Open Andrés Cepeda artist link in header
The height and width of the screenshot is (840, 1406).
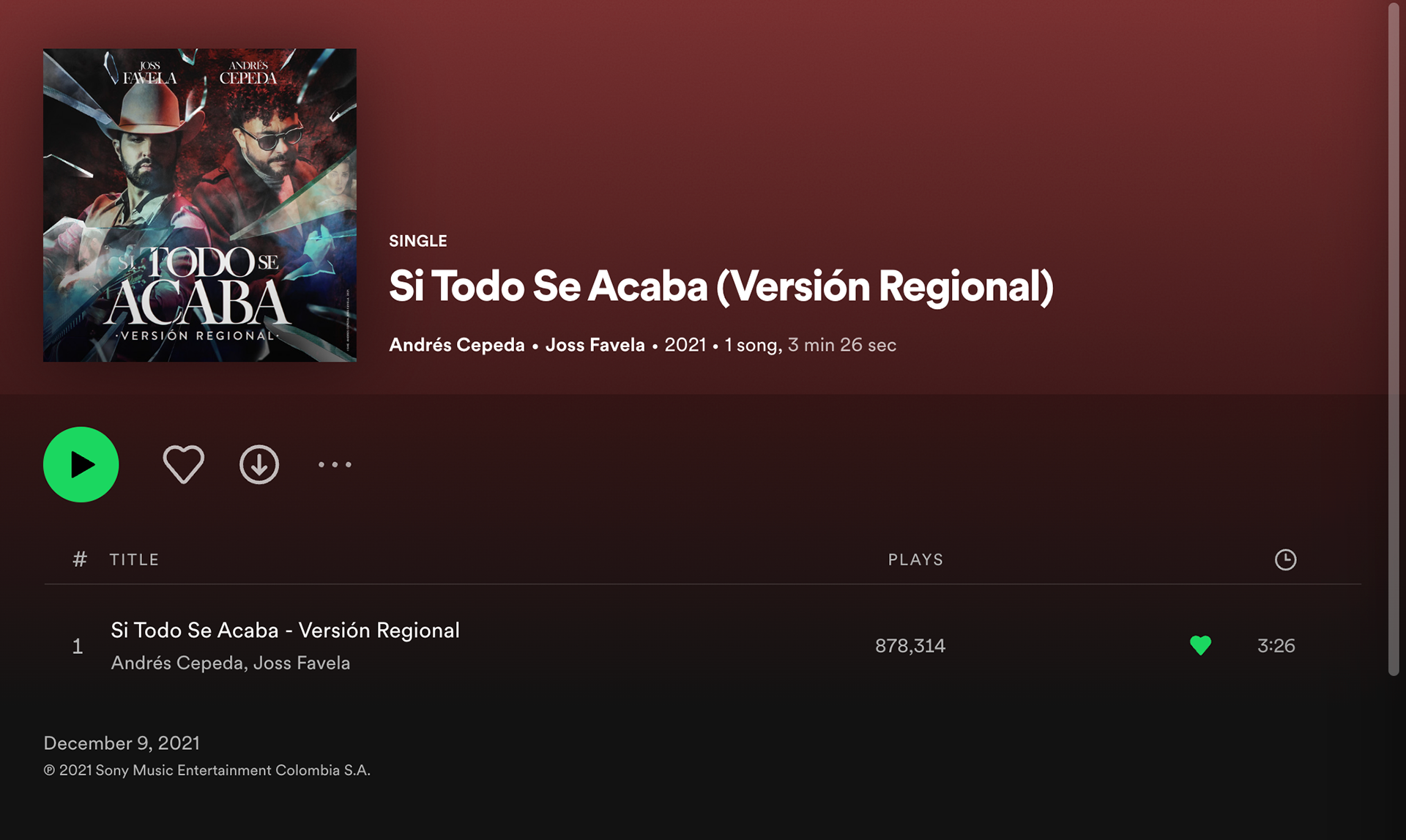coord(457,345)
